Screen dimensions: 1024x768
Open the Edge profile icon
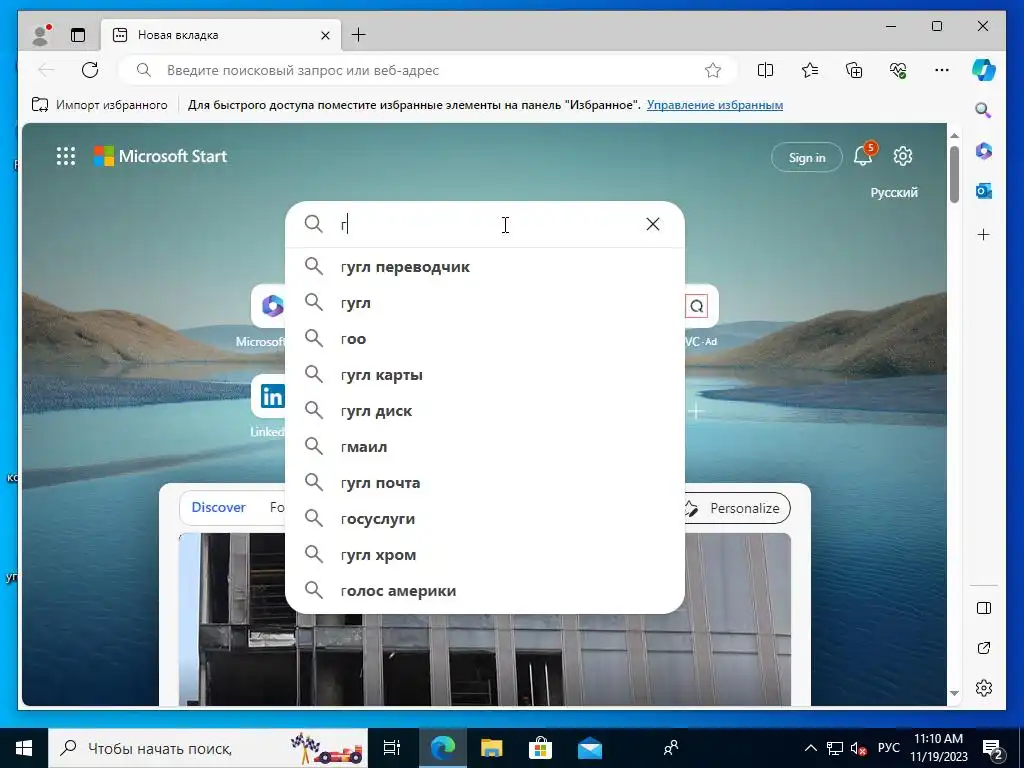[40, 35]
